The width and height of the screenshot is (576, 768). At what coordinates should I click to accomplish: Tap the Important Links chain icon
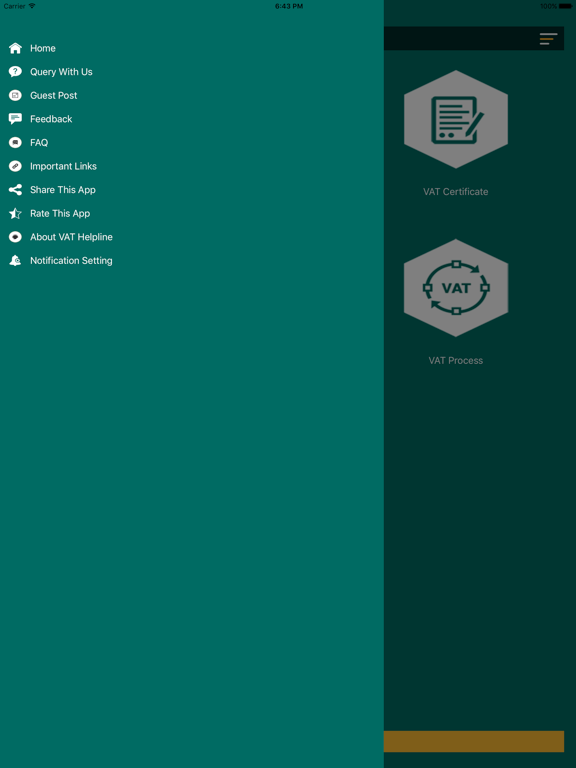[x=15, y=166]
